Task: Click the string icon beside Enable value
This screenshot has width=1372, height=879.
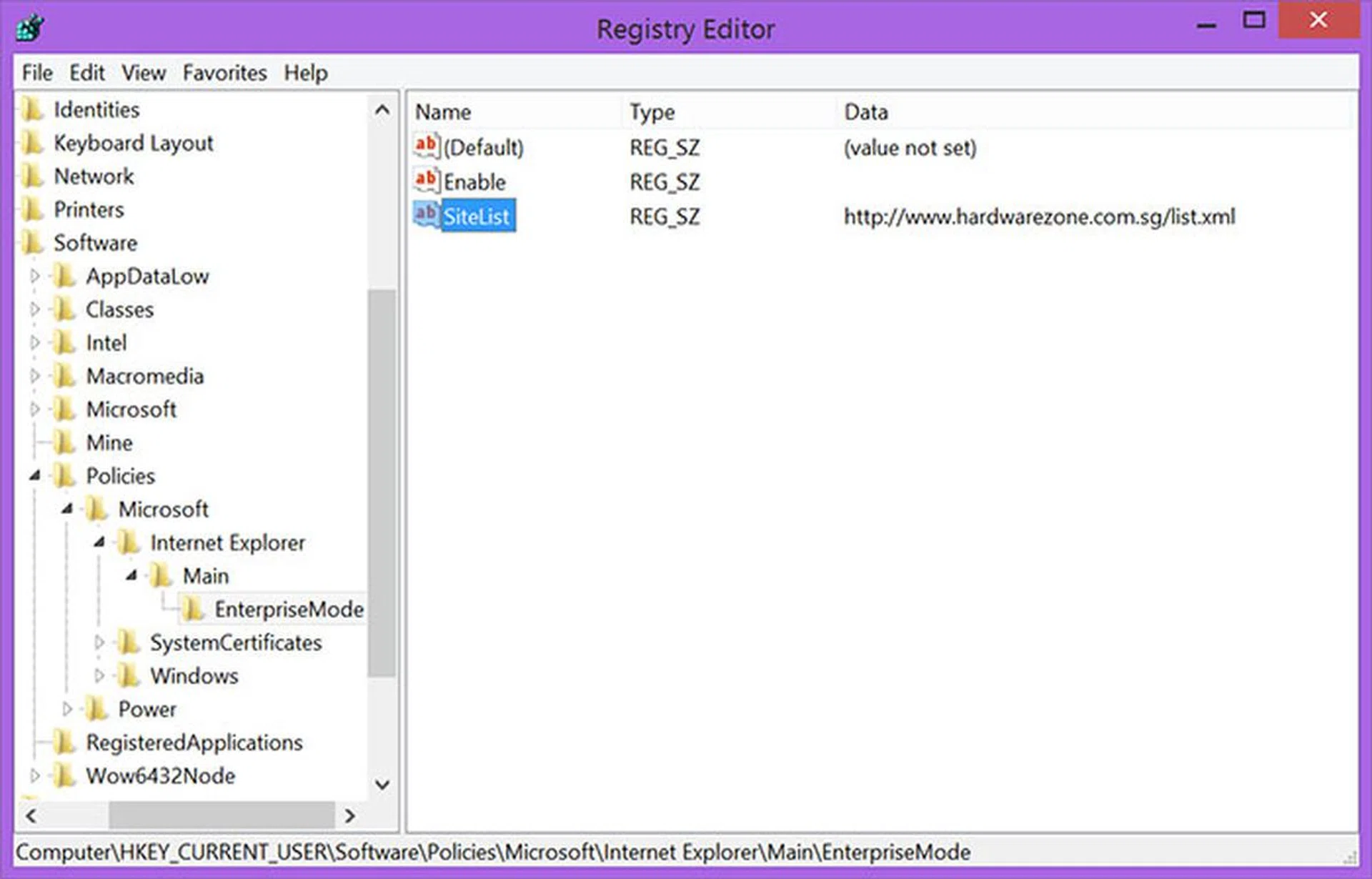Action: [x=426, y=181]
